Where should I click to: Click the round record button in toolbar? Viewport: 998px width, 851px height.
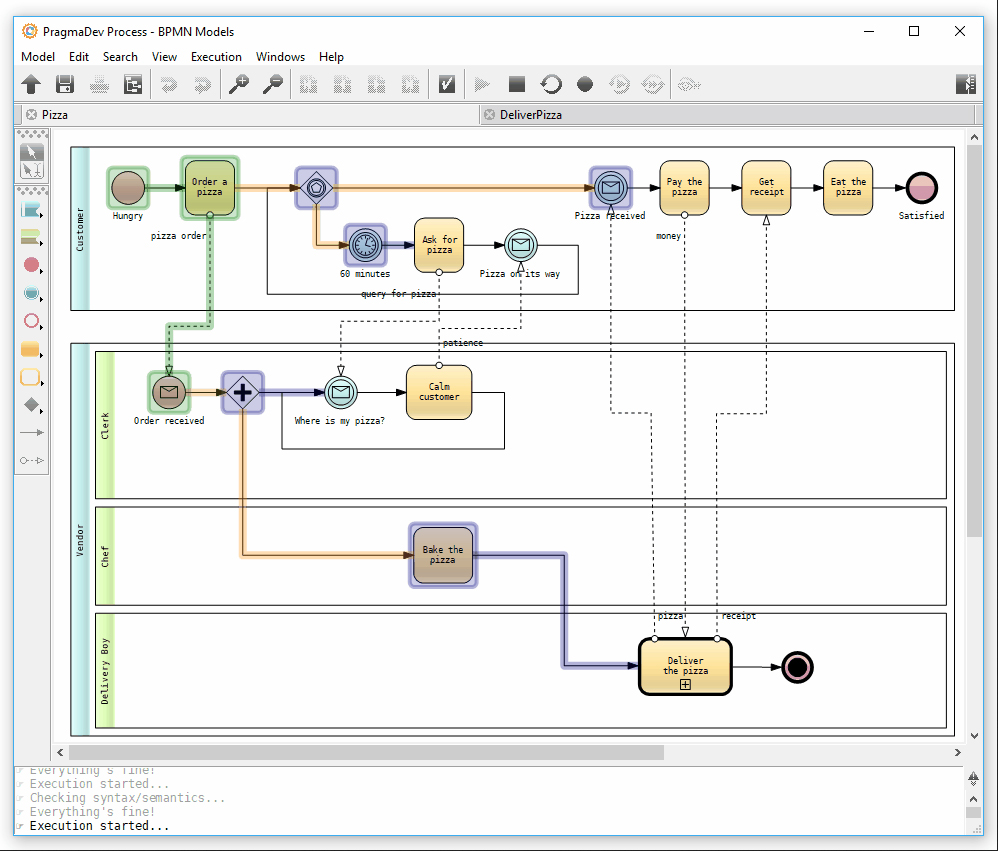point(585,85)
